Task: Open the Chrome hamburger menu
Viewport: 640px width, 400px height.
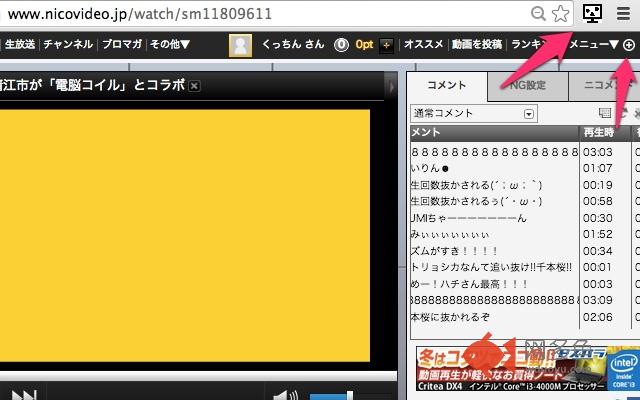Action: [623, 13]
